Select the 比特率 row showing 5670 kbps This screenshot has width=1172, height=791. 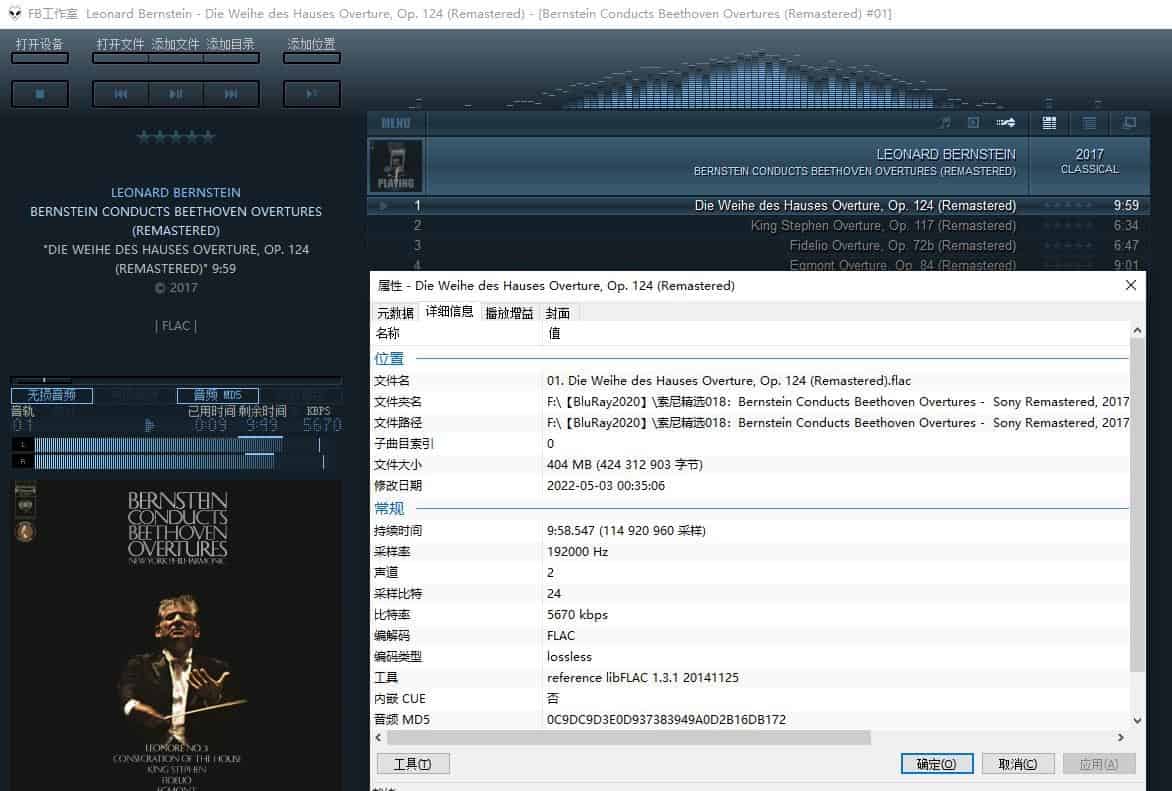click(x=750, y=615)
